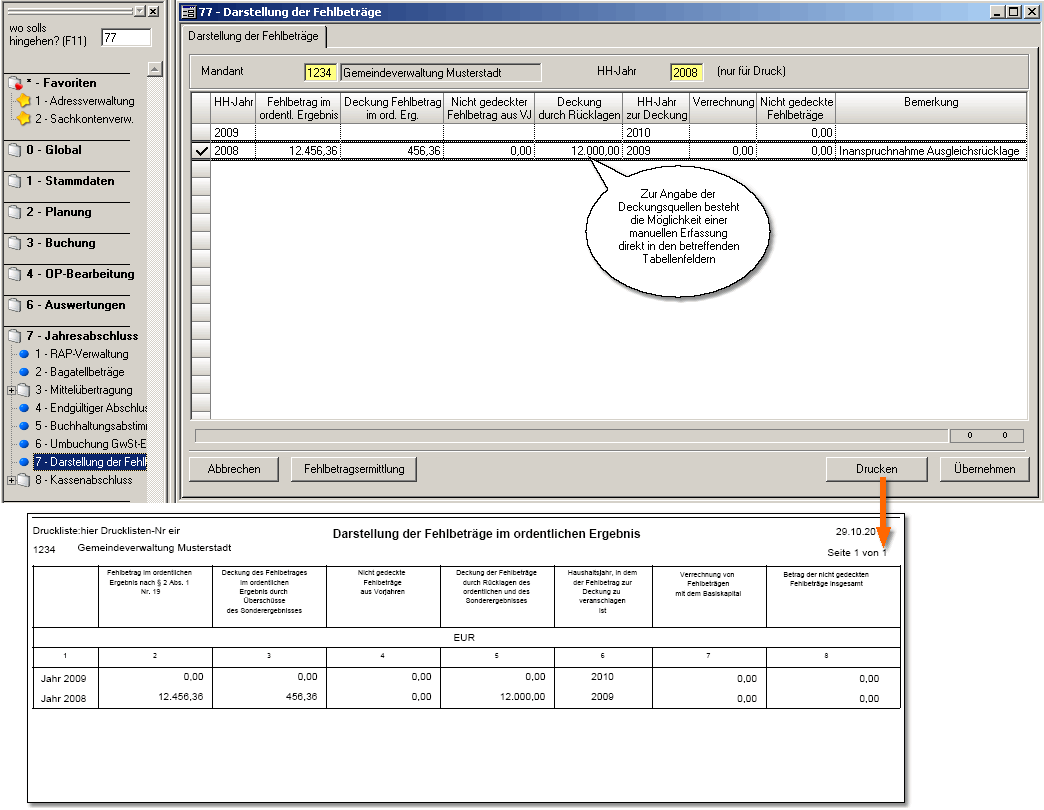1044x810 pixels.
Task: Click the horizontal scrollbar below the table
Action: [570, 436]
